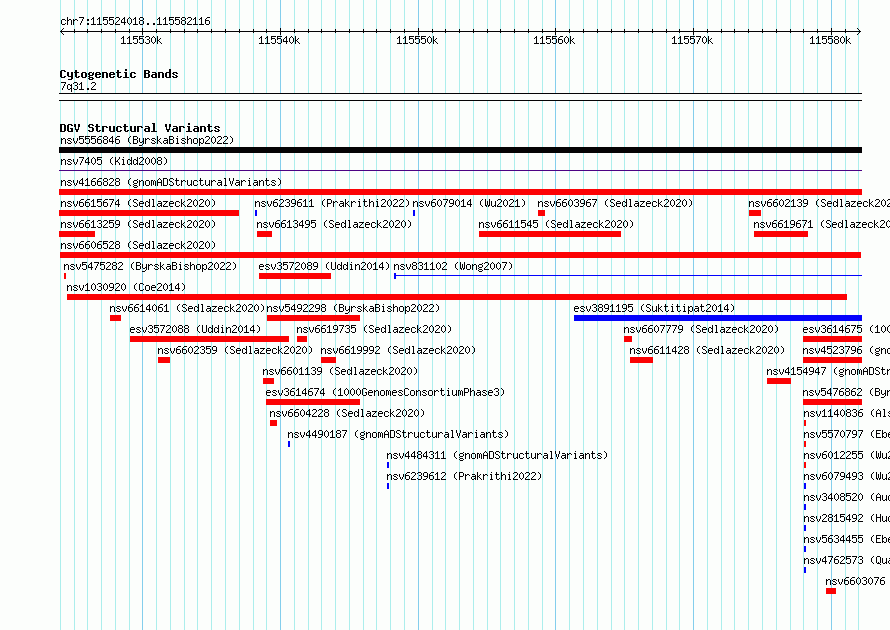Select nsv6601139 (Sedlazeck2020) label
Image resolution: width=890 pixels, height=630 pixels.
click(x=340, y=371)
